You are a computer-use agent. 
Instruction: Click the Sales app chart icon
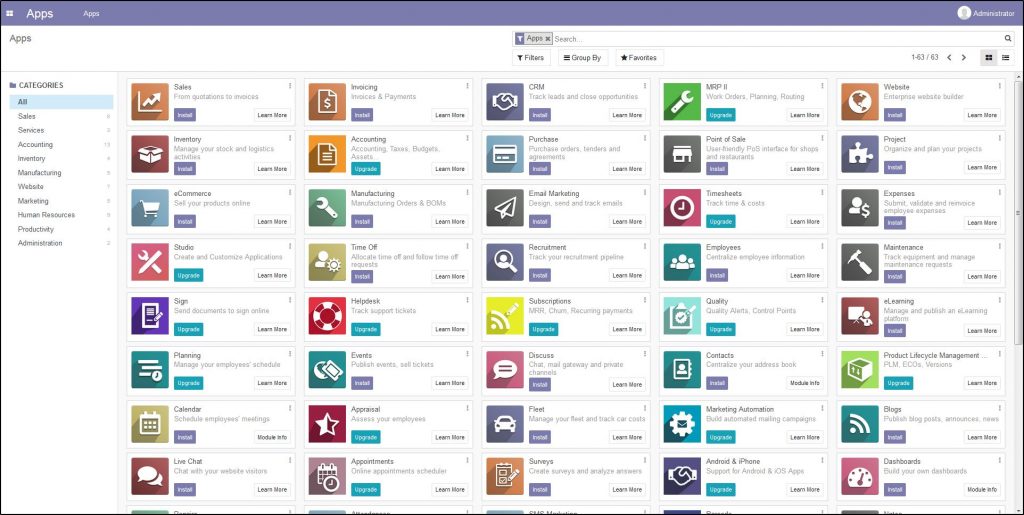[150, 101]
